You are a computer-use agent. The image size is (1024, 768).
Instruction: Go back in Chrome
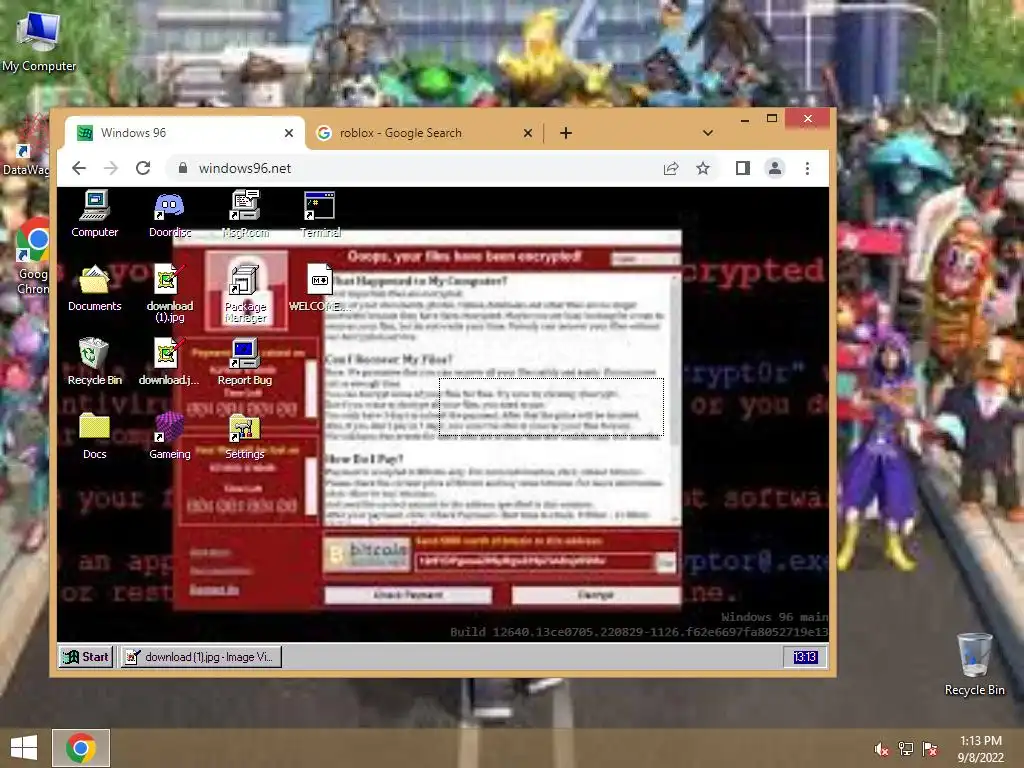click(79, 168)
